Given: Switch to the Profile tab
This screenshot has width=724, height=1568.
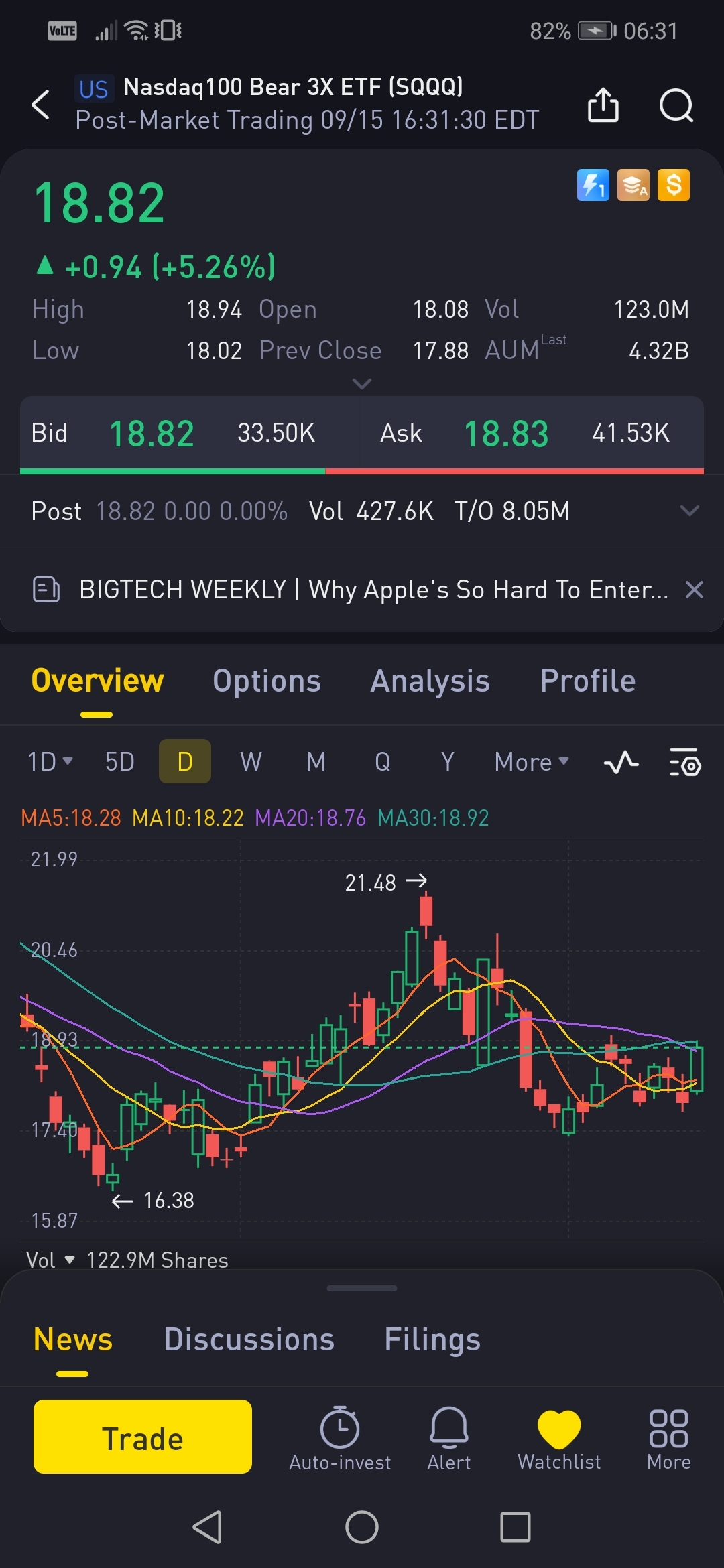Looking at the screenshot, I should tap(588, 681).
